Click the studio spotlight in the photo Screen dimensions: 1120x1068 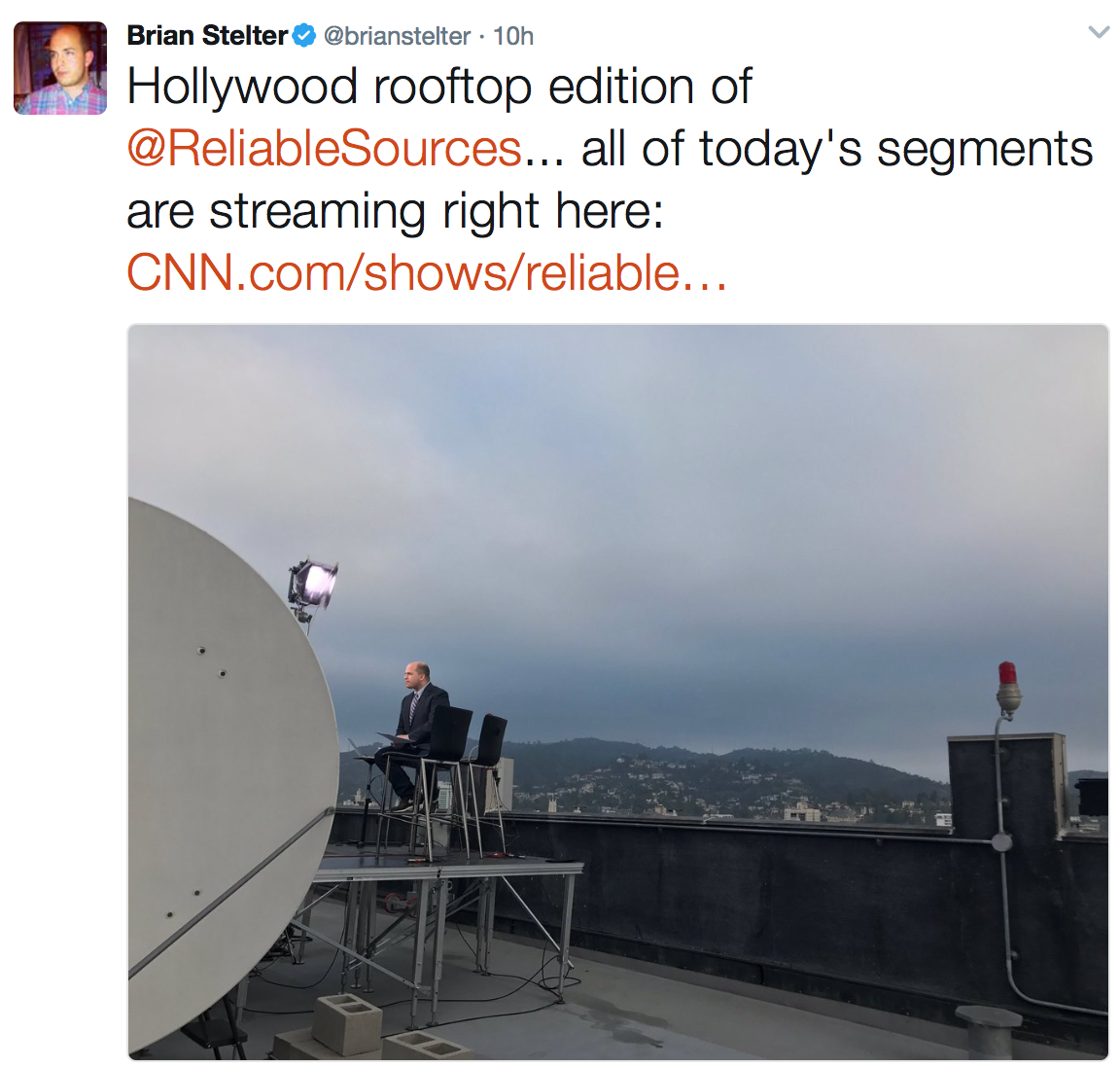click(x=313, y=585)
